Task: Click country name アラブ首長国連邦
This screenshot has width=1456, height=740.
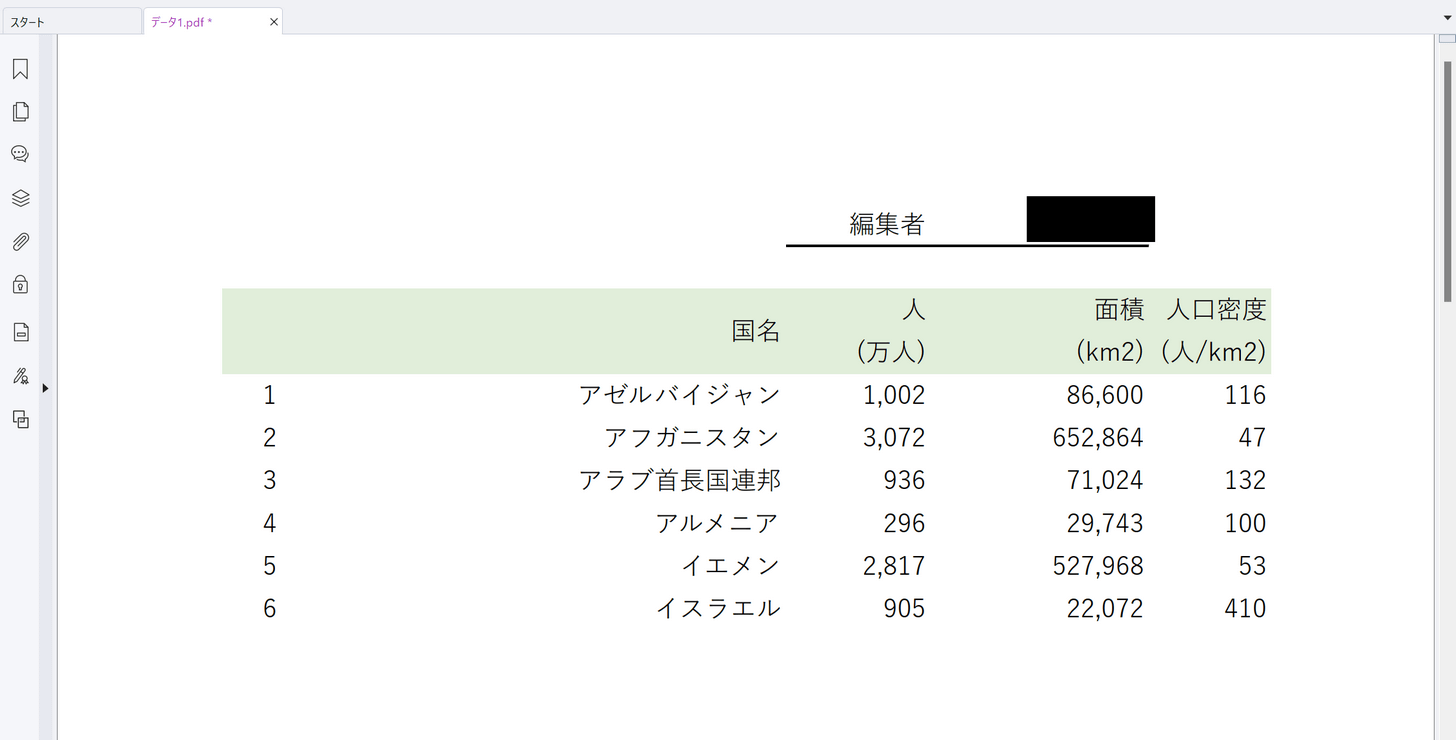Action: pyautogui.click(x=680, y=481)
